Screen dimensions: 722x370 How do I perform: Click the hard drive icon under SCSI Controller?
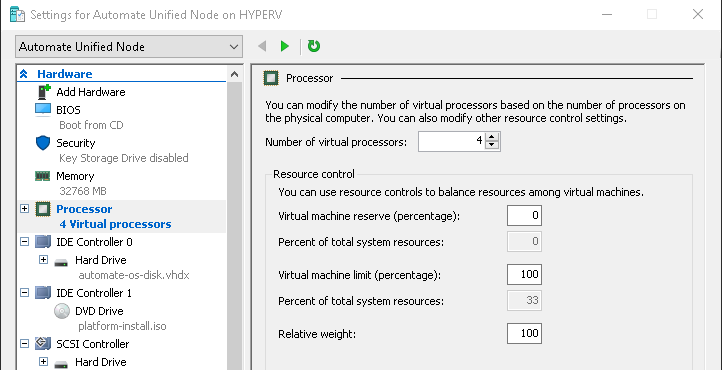tap(61, 364)
